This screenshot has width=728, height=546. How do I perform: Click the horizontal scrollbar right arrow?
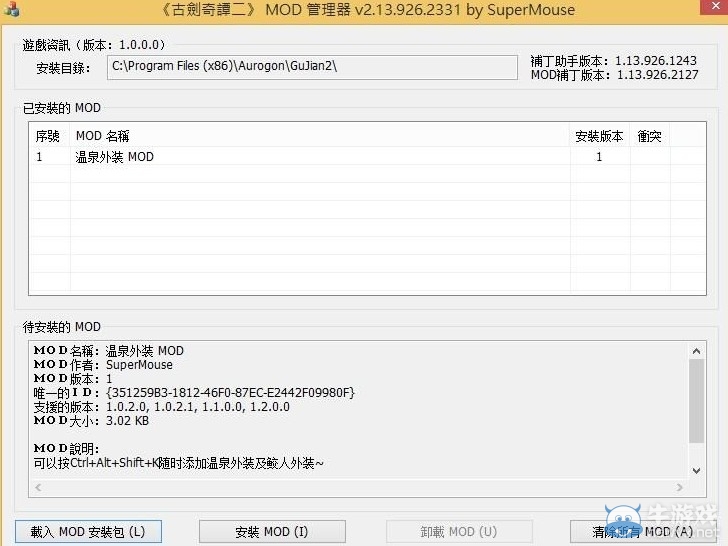[x=679, y=487]
